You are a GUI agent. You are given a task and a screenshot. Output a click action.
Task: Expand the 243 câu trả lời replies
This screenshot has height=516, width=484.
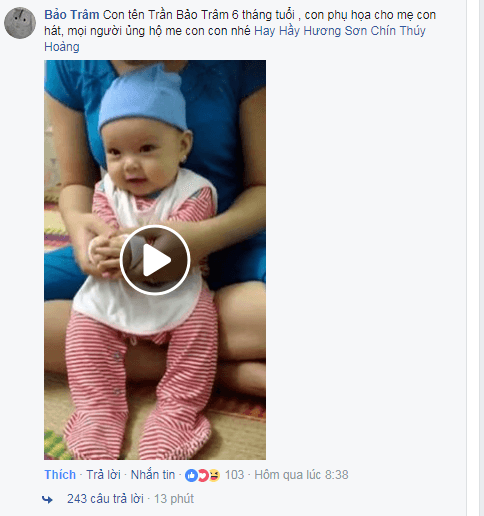point(105,499)
